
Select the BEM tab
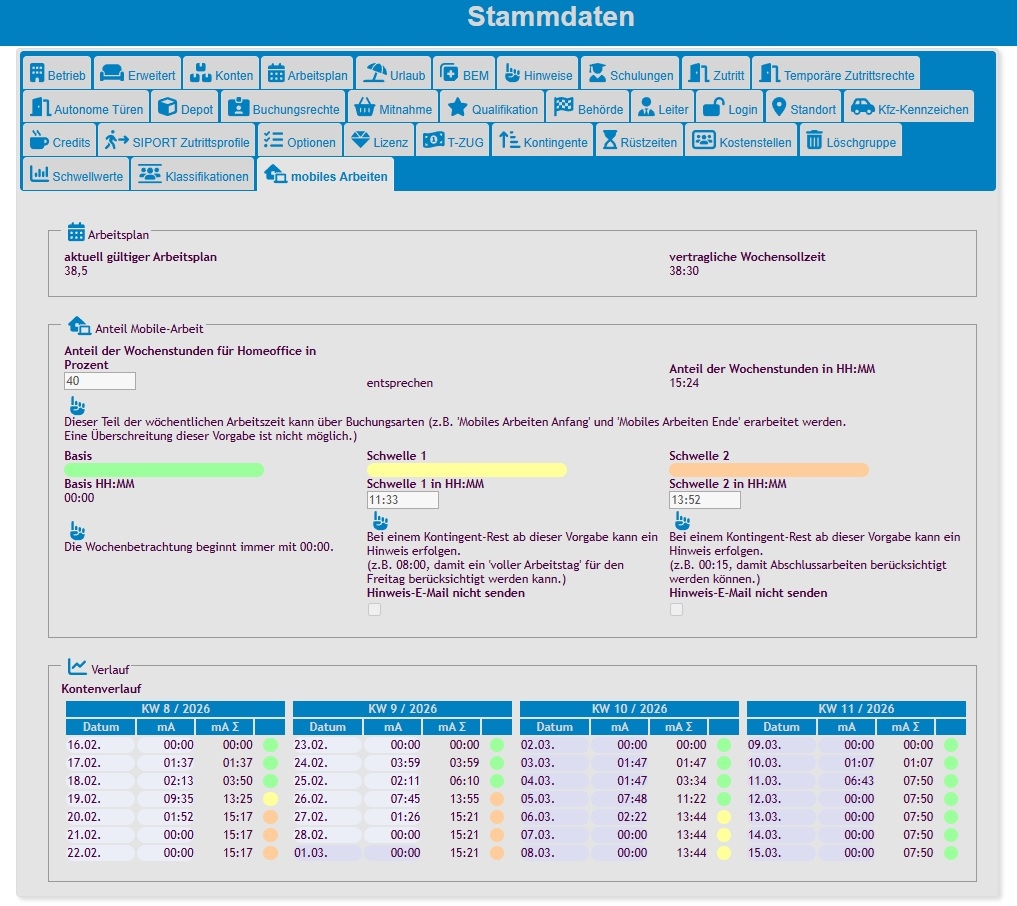tap(464, 73)
